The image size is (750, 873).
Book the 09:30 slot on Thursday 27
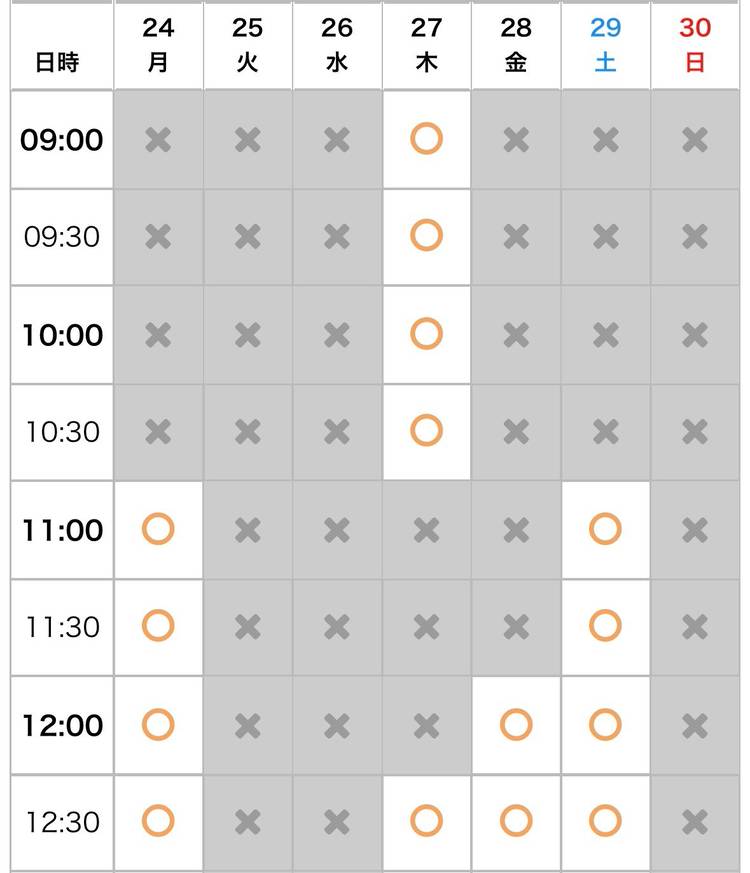(426, 237)
